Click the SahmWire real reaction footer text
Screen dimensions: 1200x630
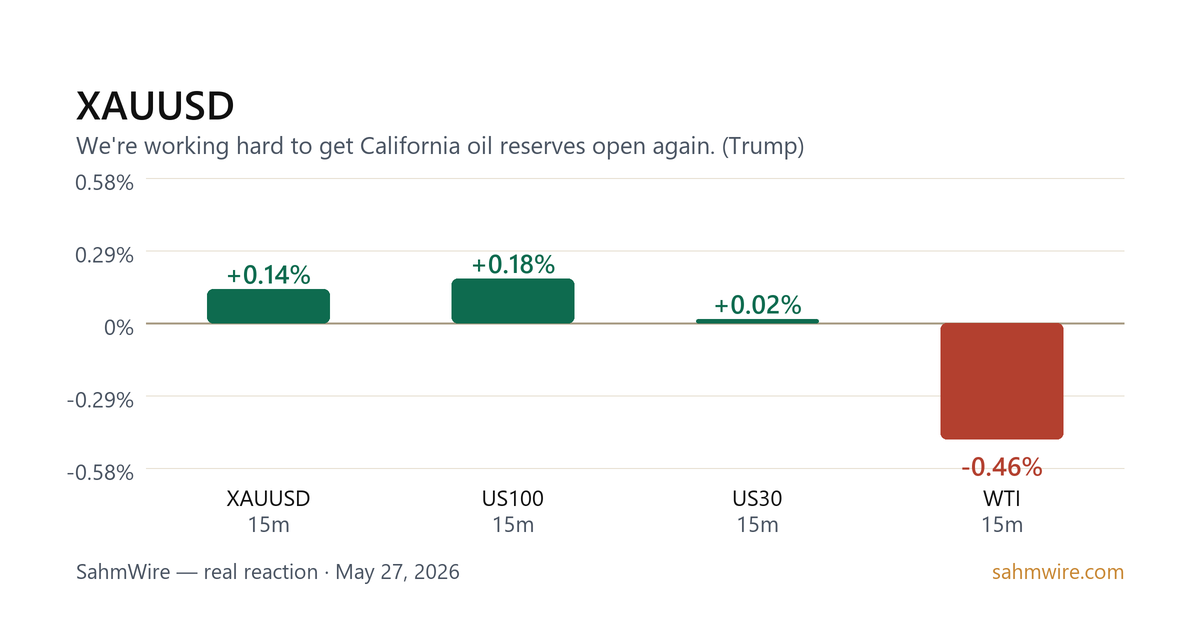[268, 573]
